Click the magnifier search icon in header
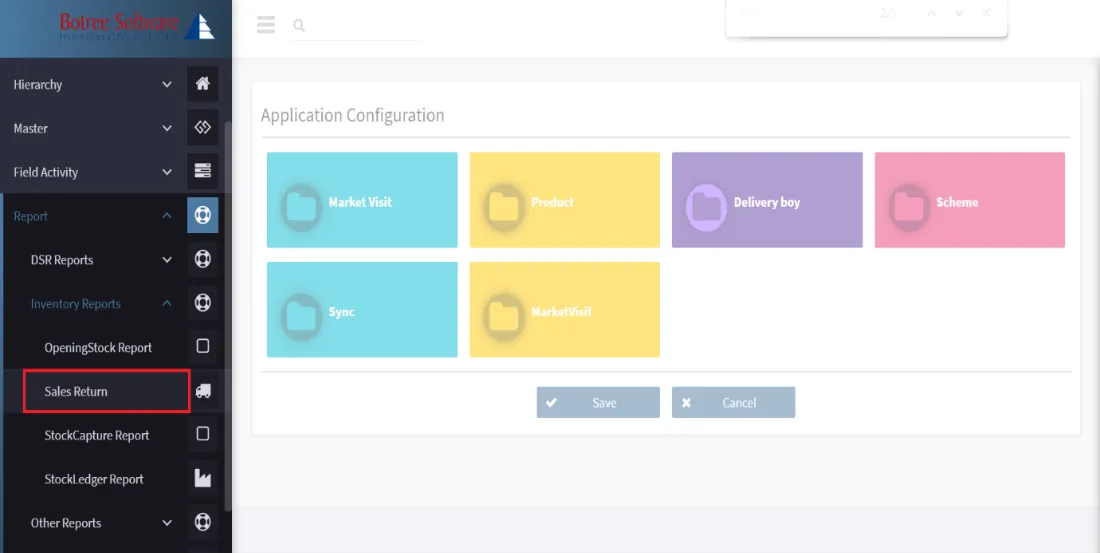 pyautogui.click(x=299, y=26)
